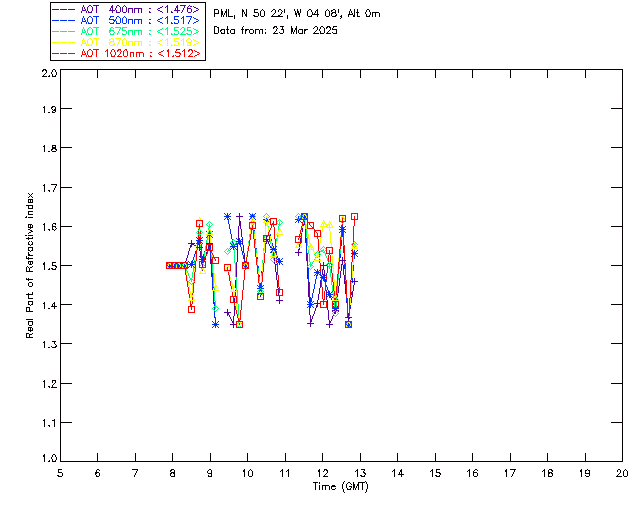Click the 1.5 tick label on y-axis
This screenshot has height=512, width=640.
pyautogui.click(x=48, y=266)
